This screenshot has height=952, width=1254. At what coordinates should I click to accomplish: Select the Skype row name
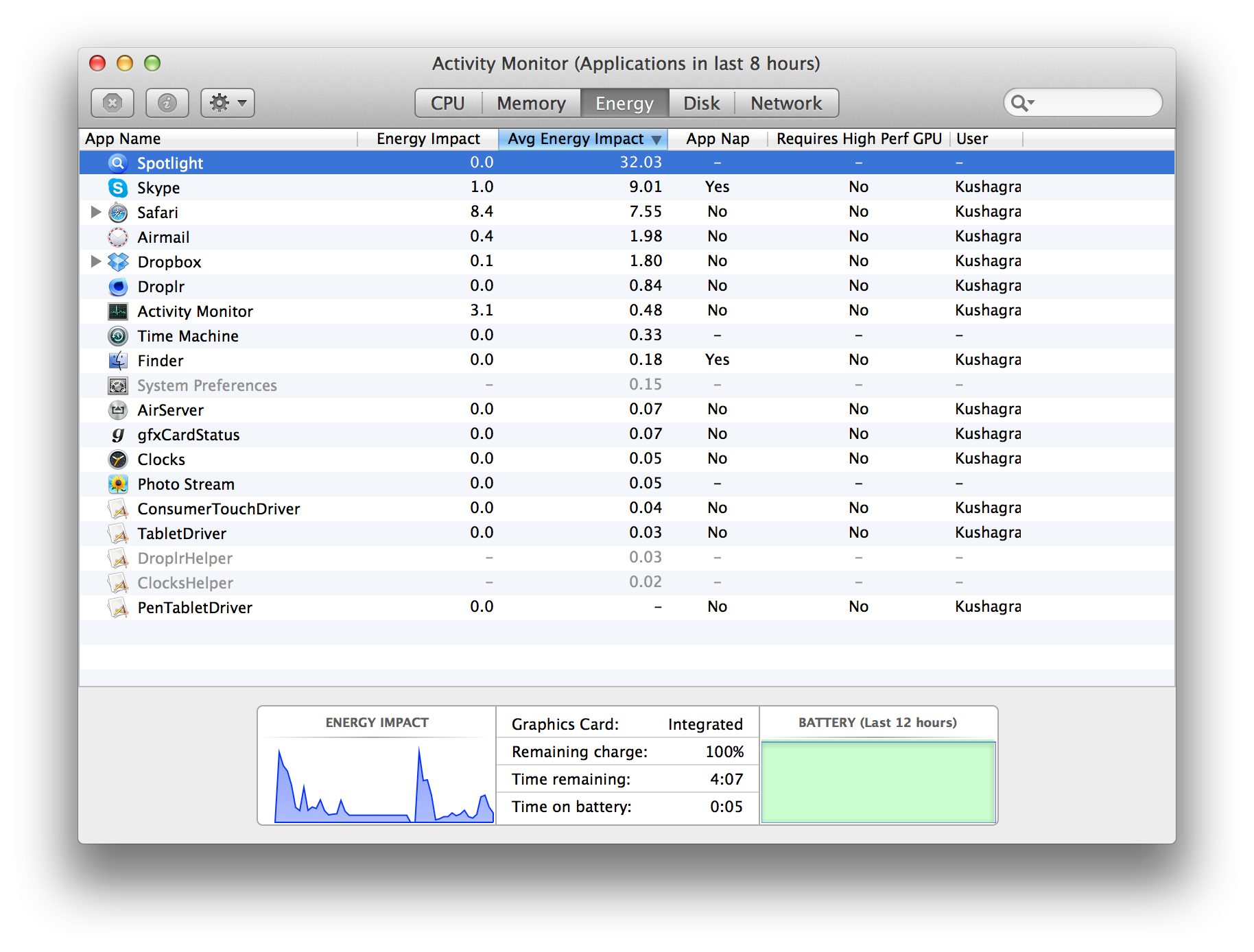click(x=158, y=188)
